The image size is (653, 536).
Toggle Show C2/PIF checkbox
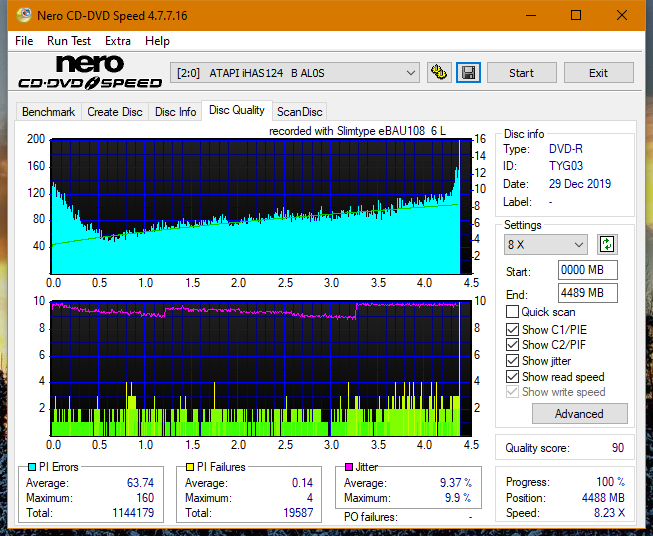pos(512,345)
